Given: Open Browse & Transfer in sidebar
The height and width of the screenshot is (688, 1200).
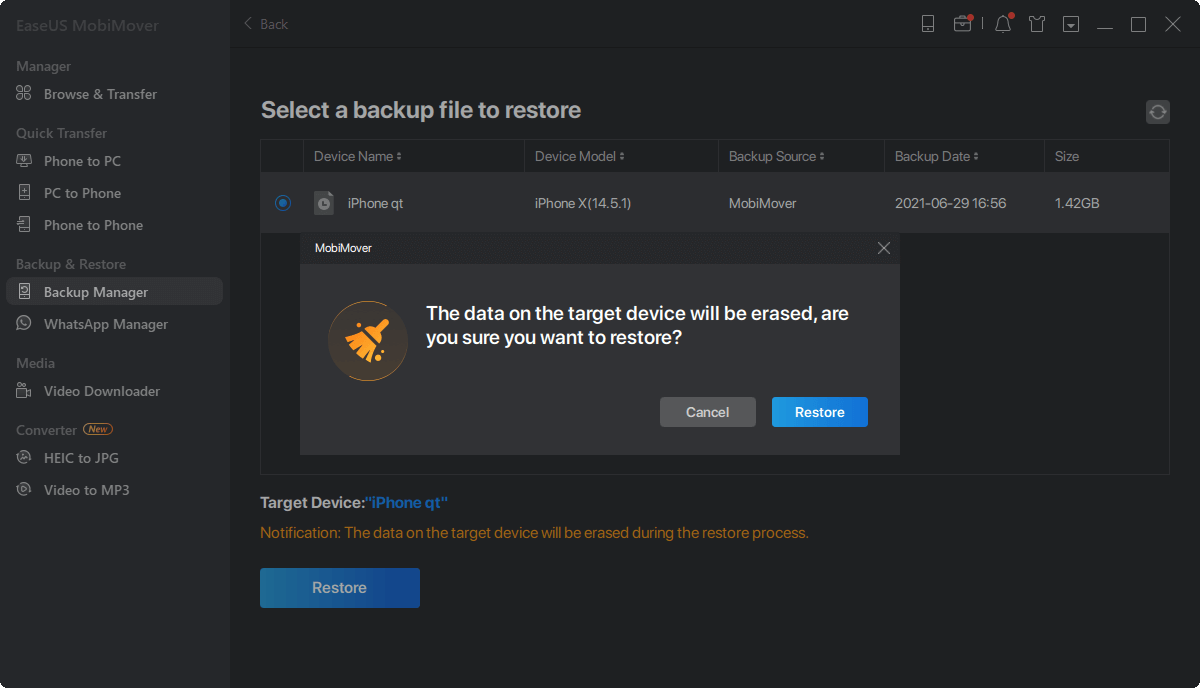Looking at the screenshot, I should point(100,94).
